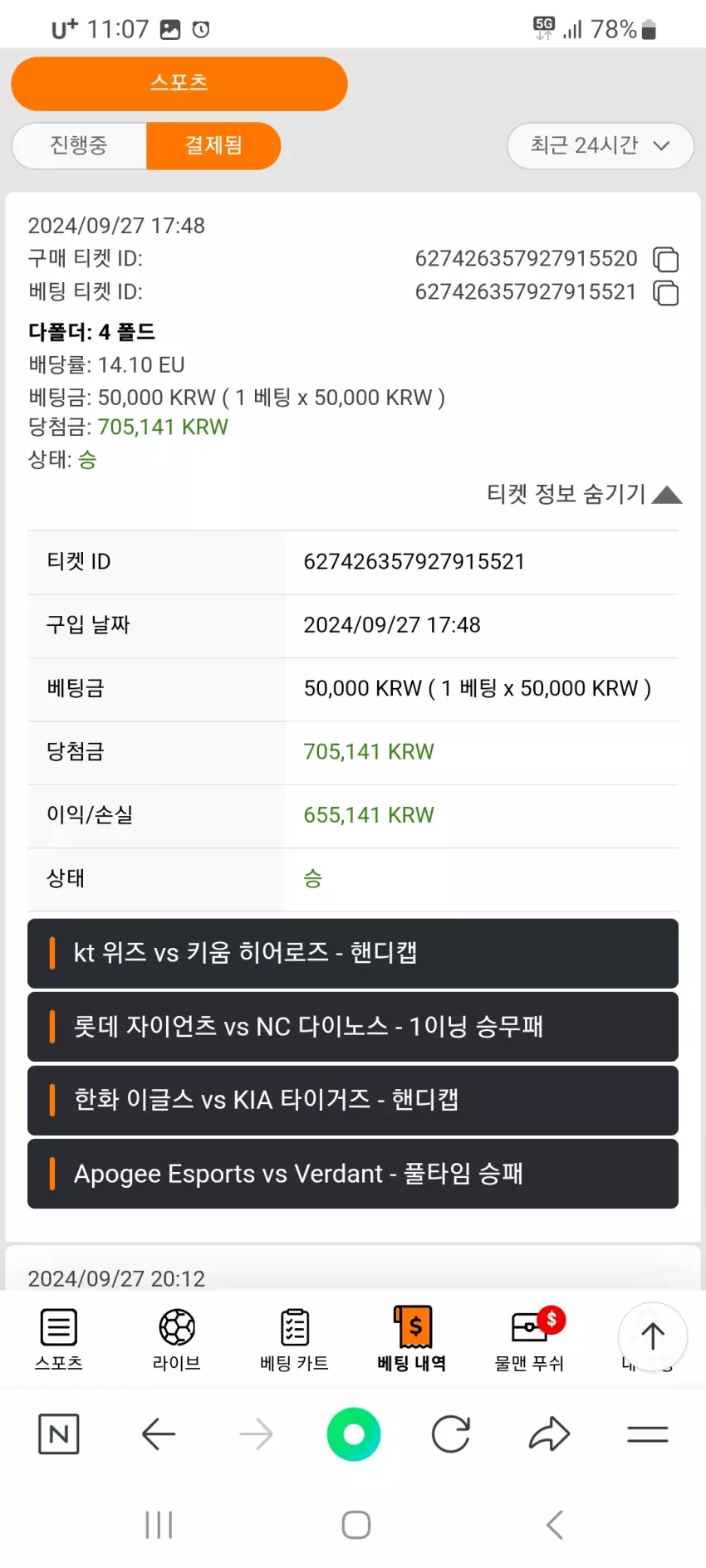Screen dimensions: 706x1568
Task: Switch to 진행중 bets filter
Action: coord(79,145)
